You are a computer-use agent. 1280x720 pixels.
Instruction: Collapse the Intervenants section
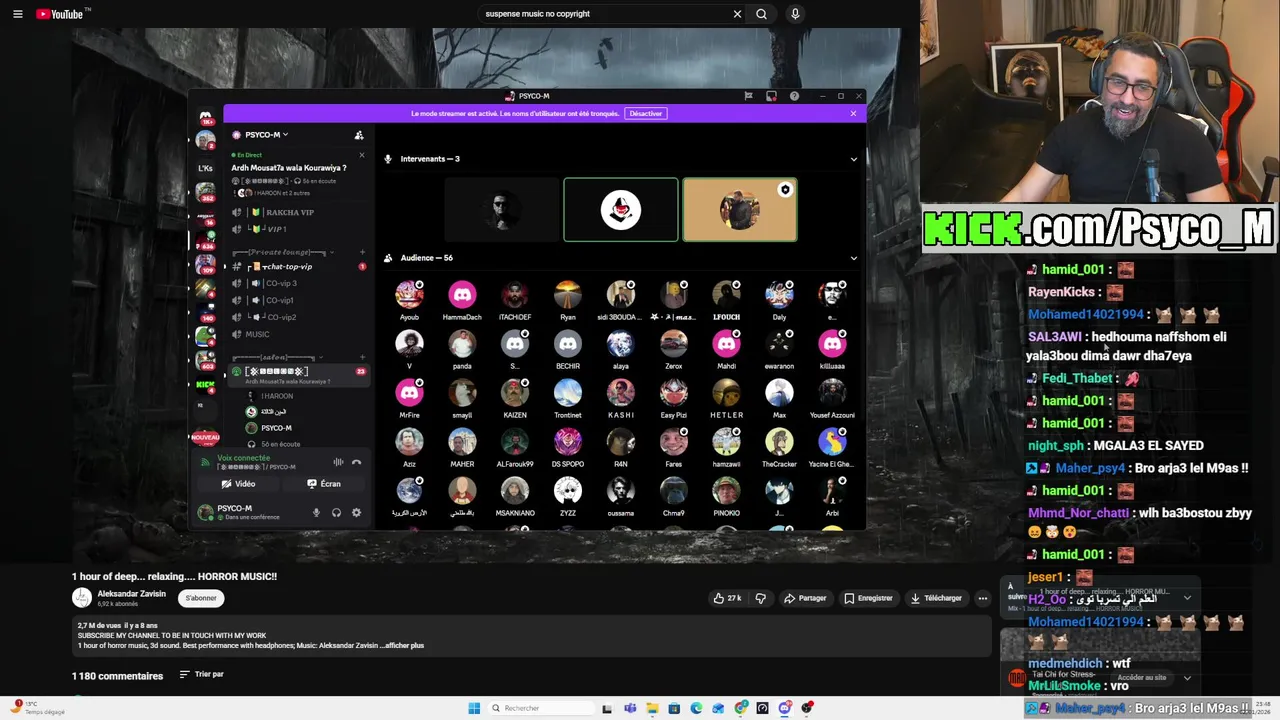coord(853,159)
